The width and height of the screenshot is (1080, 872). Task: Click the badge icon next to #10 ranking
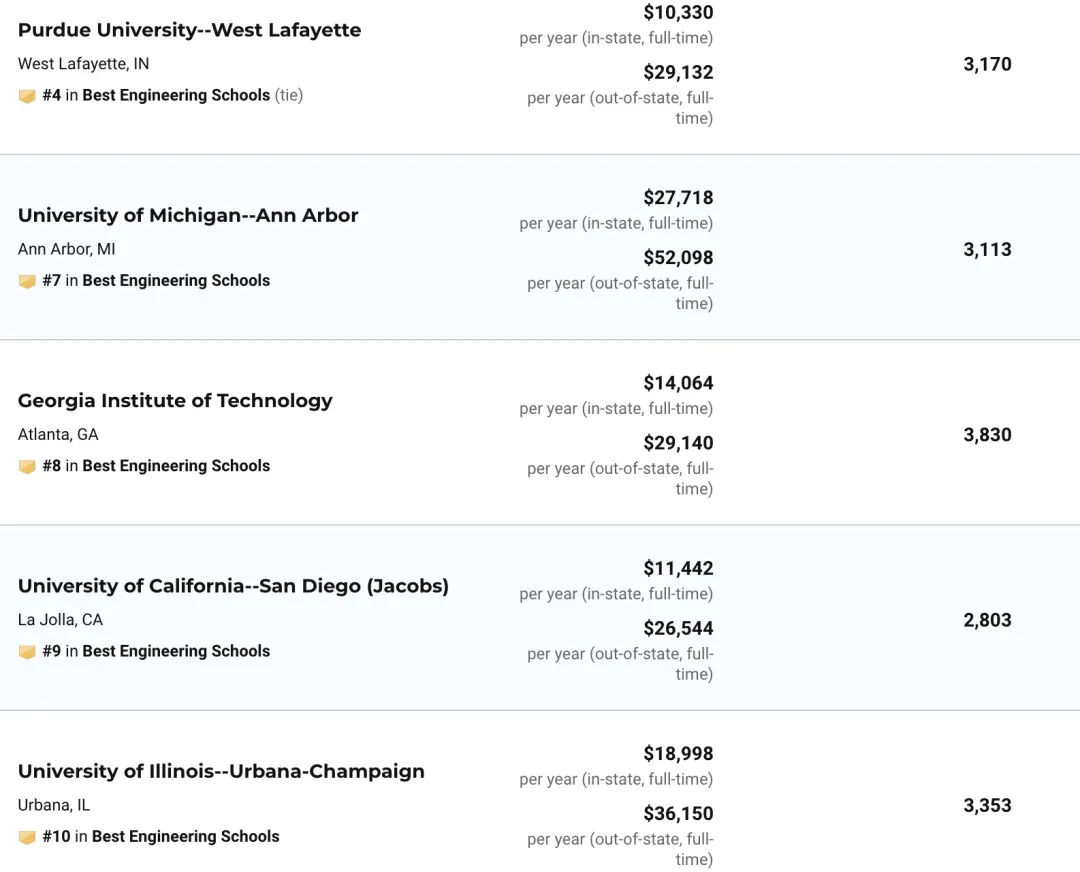(x=27, y=837)
